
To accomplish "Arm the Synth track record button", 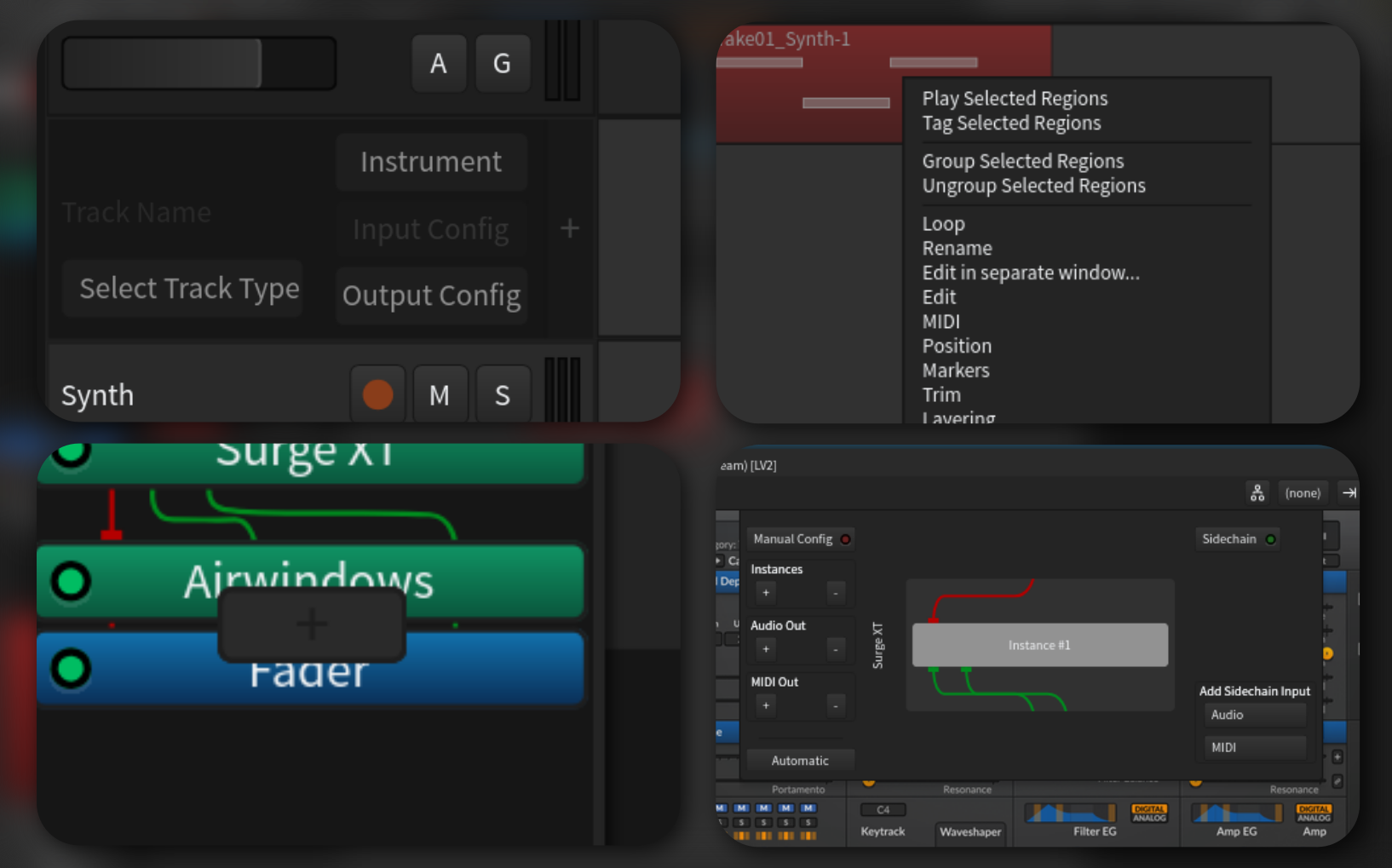I will pos(377,394).
